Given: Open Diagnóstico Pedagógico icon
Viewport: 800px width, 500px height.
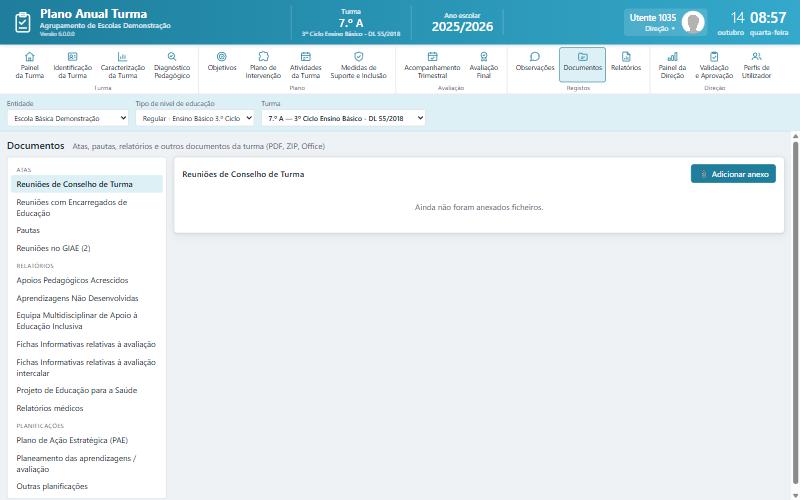Looking at the screenshot, I should (172, 57).
